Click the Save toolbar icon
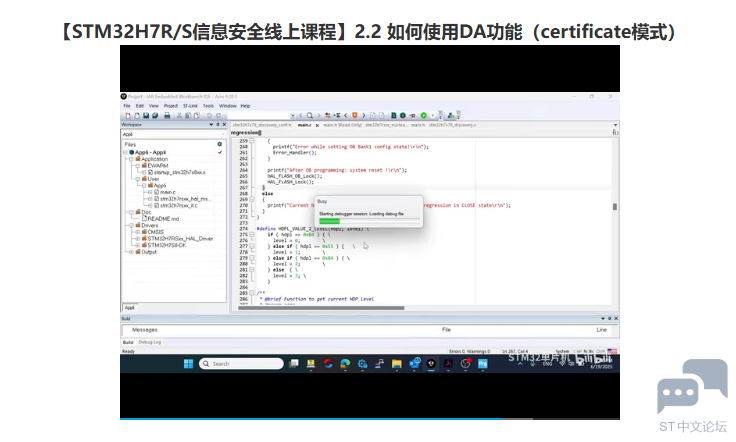This screenshot has width=736, height=442. click(x=146, y=115)
